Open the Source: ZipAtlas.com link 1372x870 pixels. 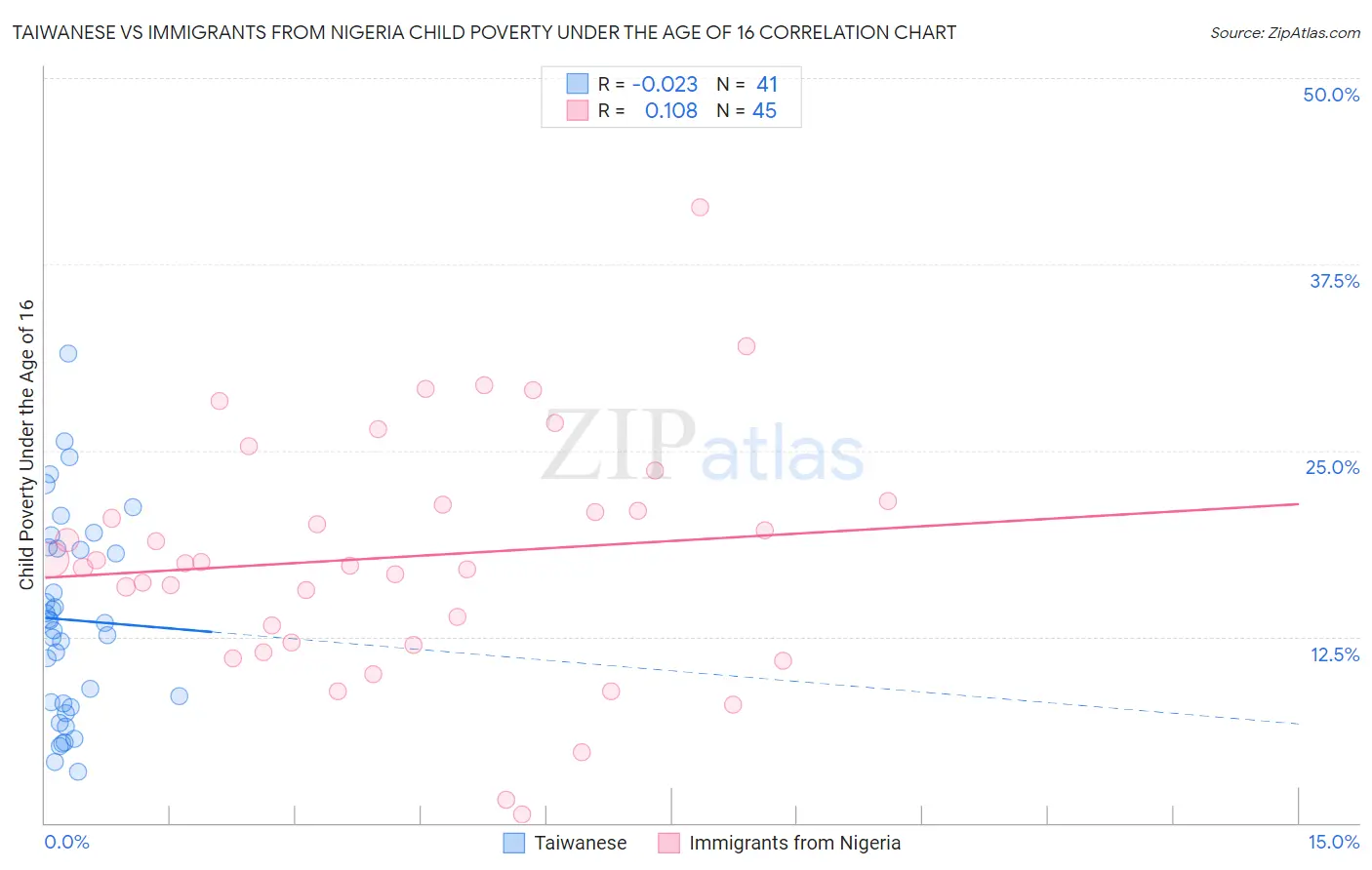pos(1284,33)
